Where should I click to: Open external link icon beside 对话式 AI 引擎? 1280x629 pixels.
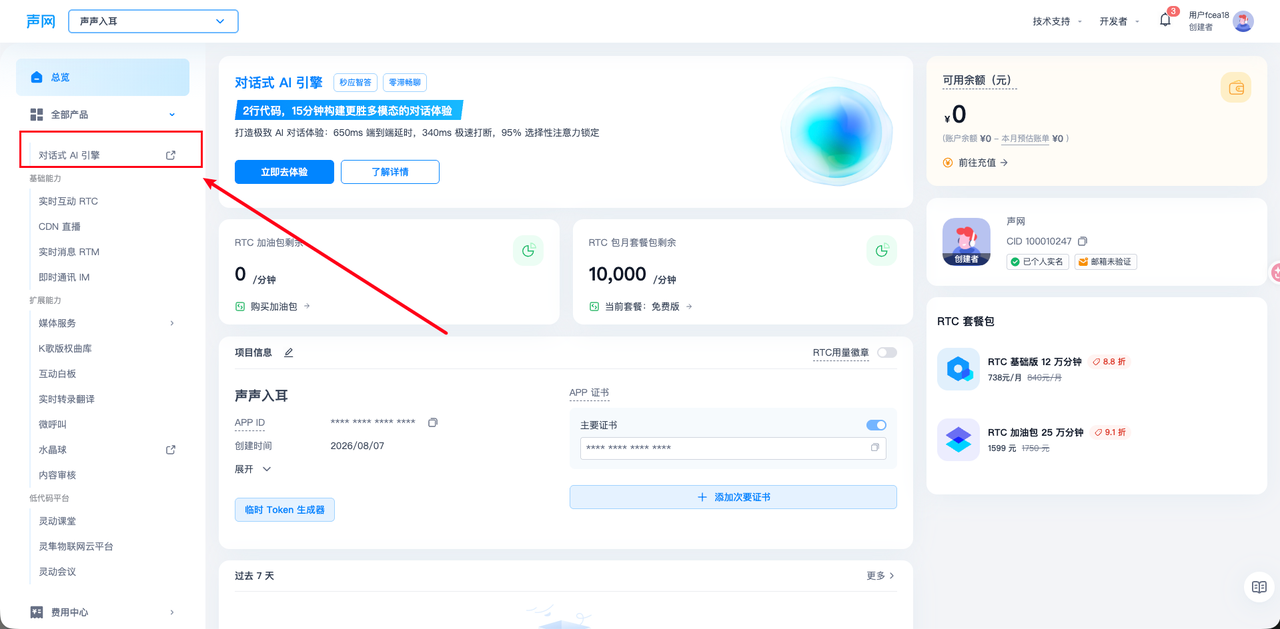(171, 155)
